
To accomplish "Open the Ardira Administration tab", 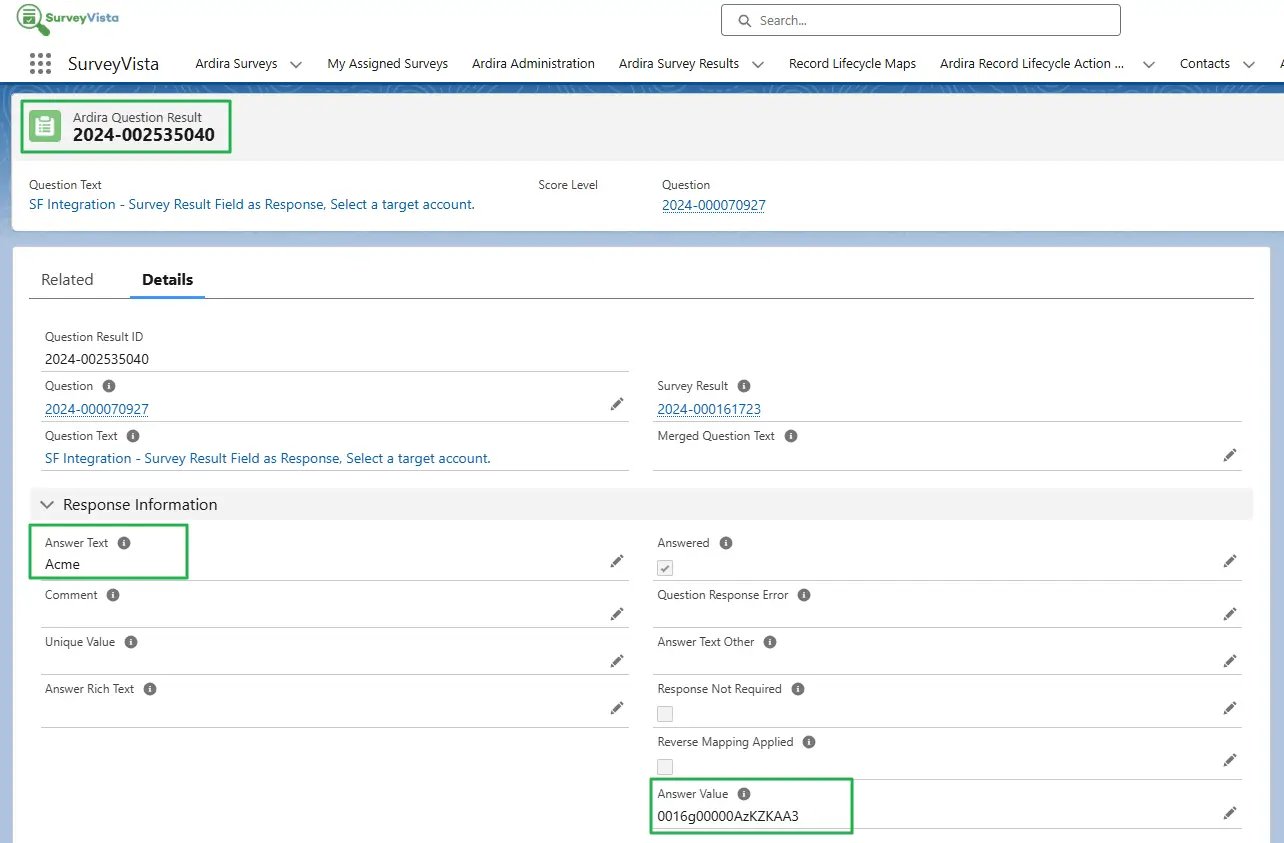I will 533,63.
